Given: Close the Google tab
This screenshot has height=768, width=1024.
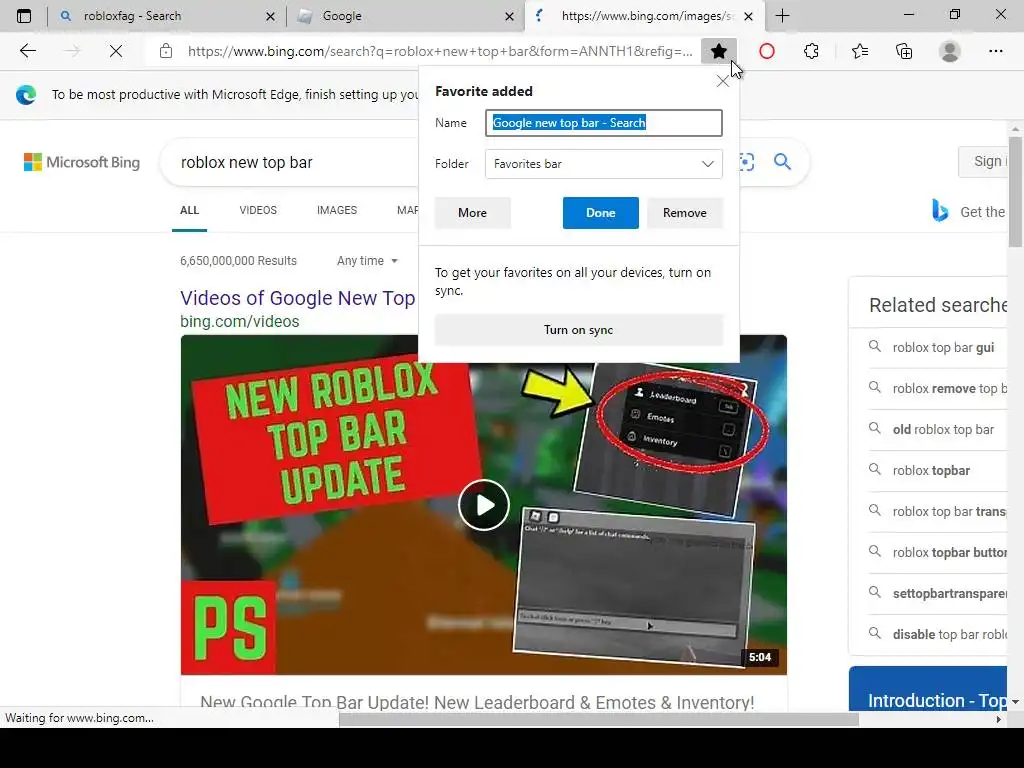Looking at the screenshot, I should click(509, 16).
